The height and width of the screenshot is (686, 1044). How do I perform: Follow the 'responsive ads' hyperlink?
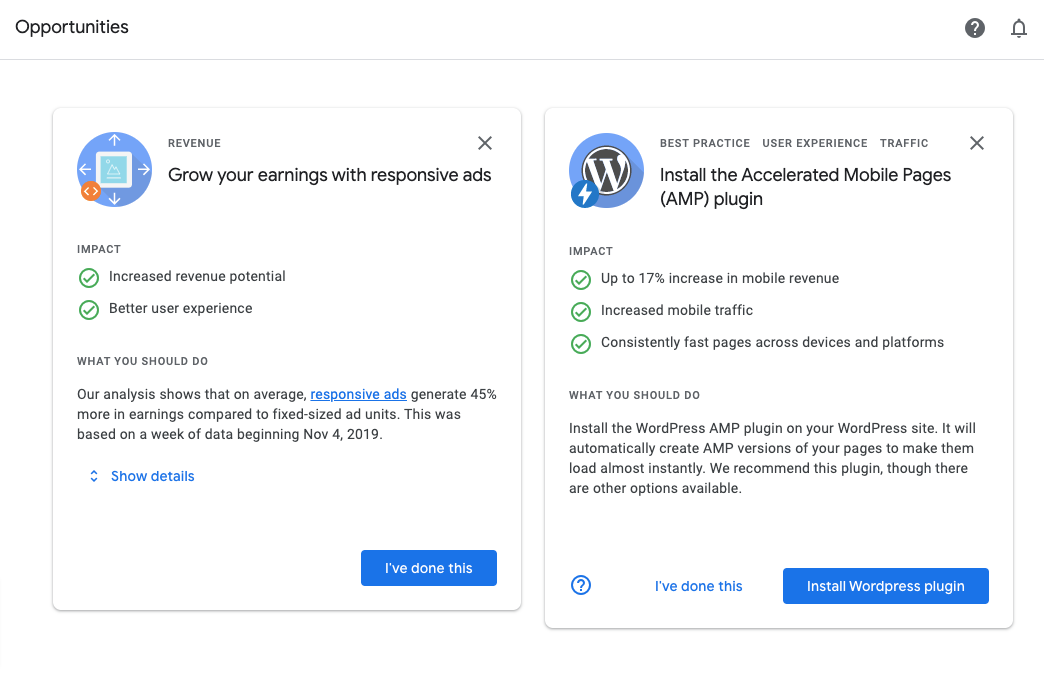358,394
